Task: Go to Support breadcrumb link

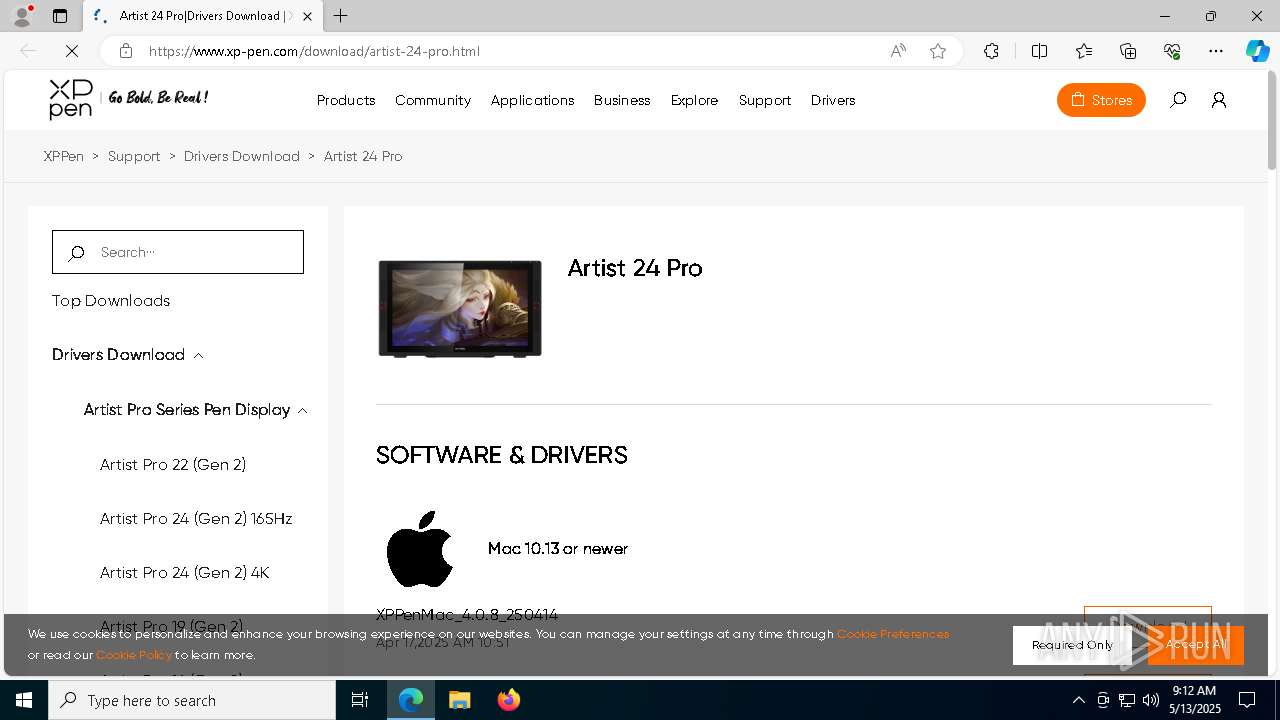Action: tap(134, 156)
